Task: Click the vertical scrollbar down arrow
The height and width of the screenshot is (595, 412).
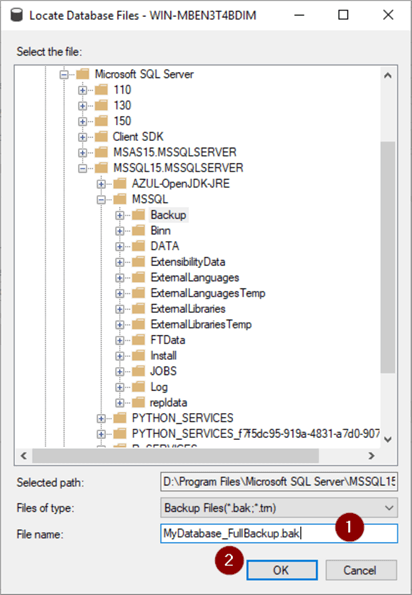Action: click(388, 439)
